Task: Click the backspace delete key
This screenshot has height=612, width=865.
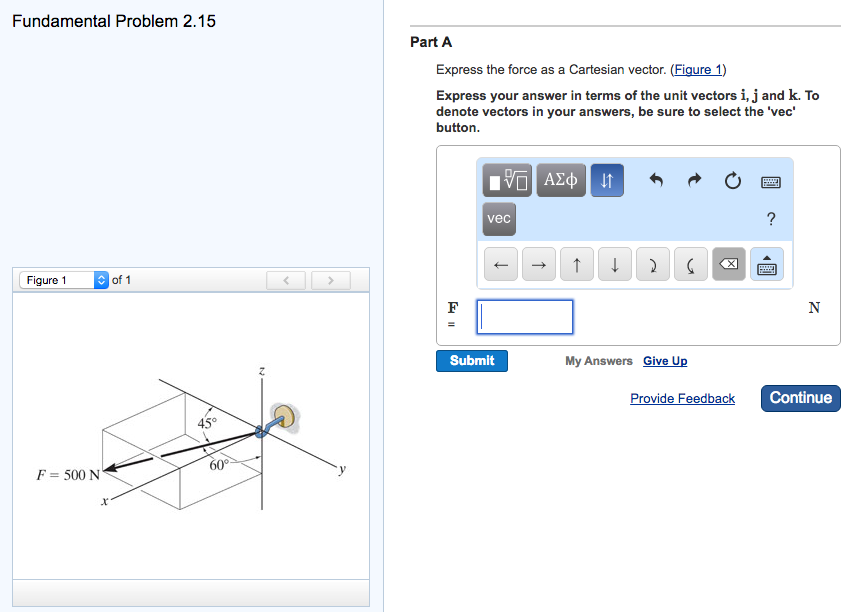Action: click(x=729, y=264)
